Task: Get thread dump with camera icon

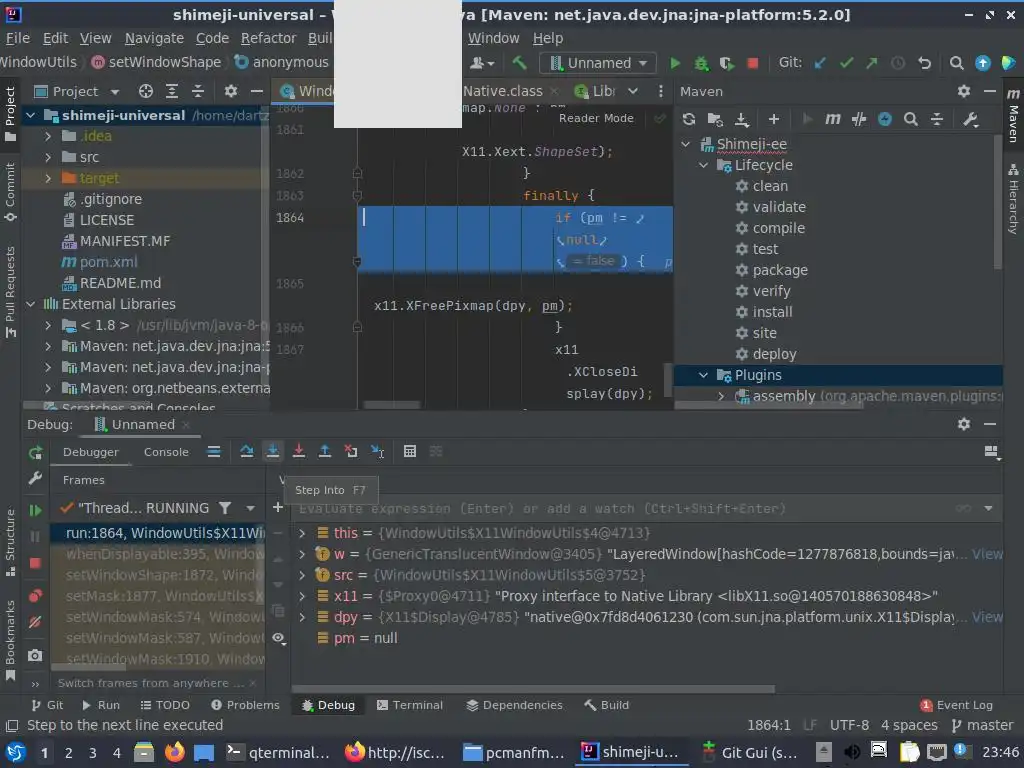Action: pos(35,655)
